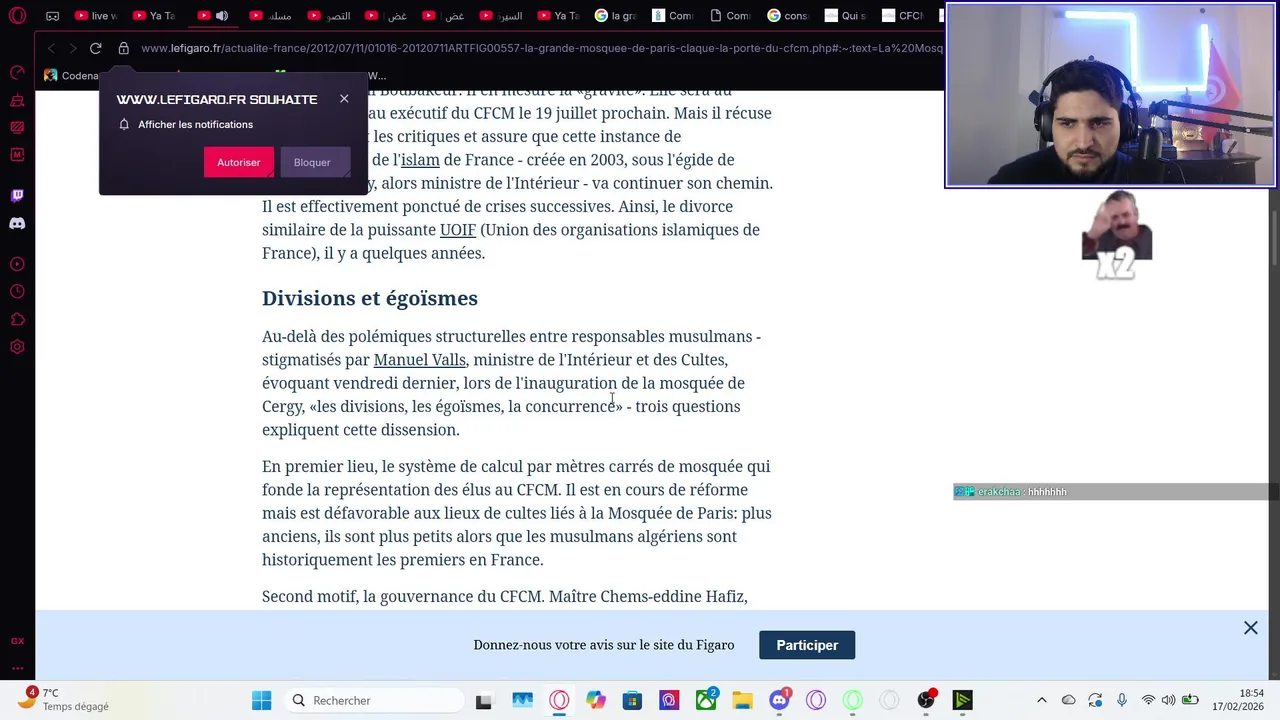The width and height of the screenshot is (1280, 720).
Task: Reload the current page
Action: [95, 48]
